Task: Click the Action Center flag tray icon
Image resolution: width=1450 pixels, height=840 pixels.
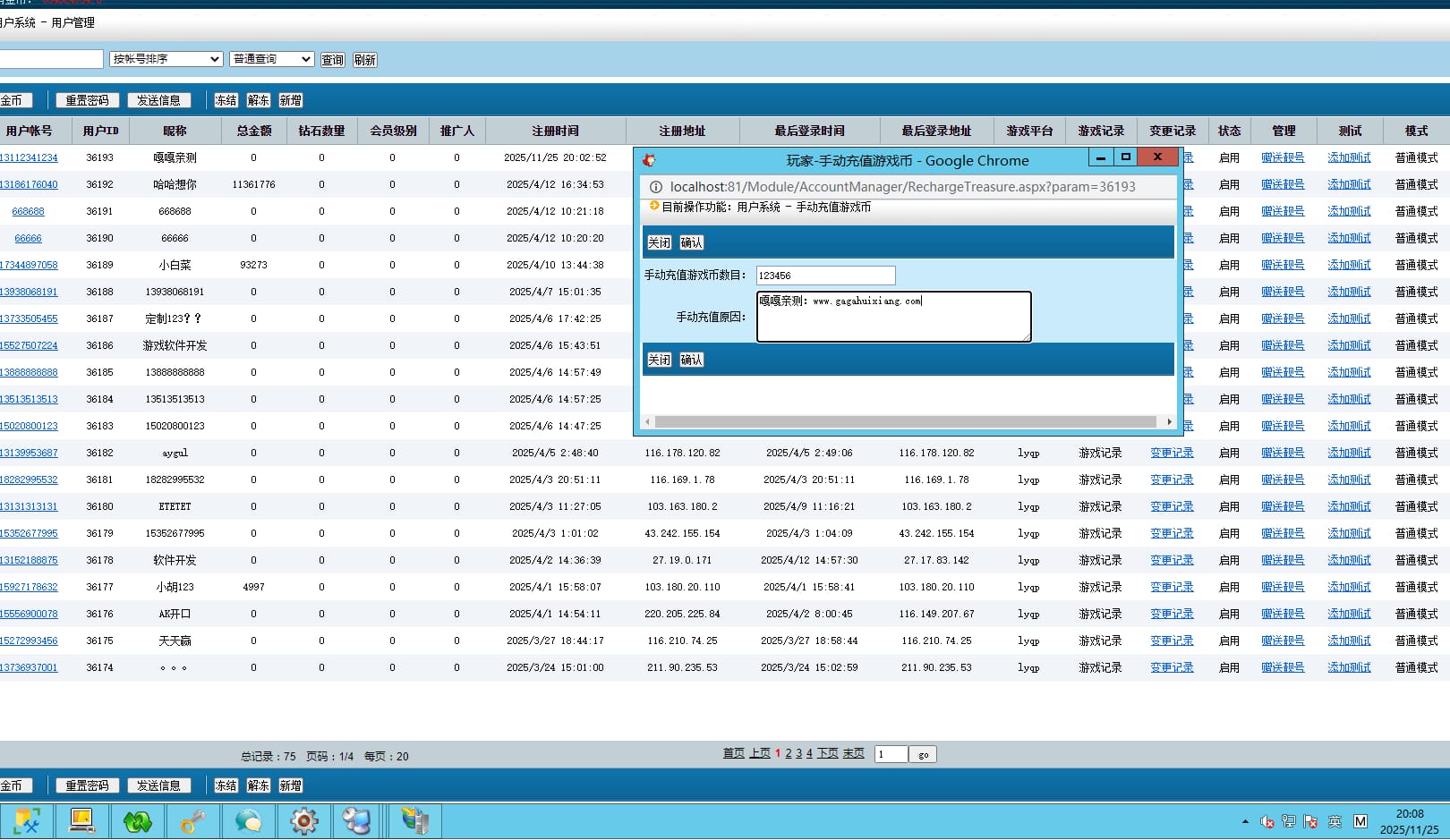Action: (1310, 821)
